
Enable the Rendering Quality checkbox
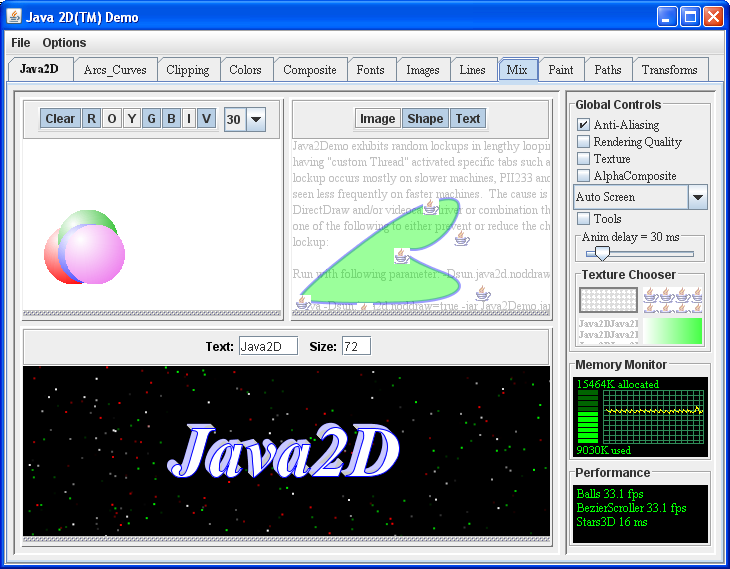[583, 142]
